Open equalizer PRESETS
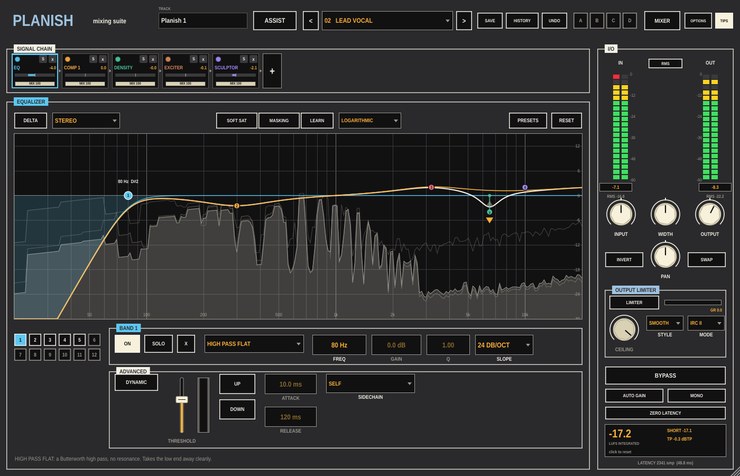 tap(528, 121)
